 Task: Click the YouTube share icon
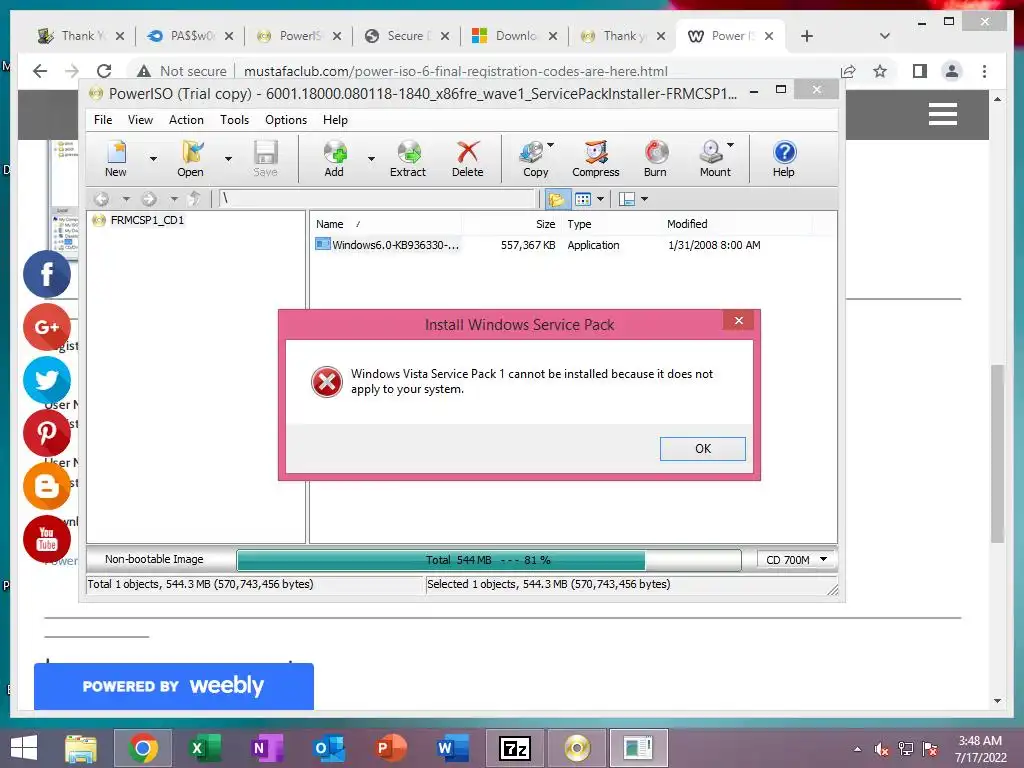click(47, 539)
